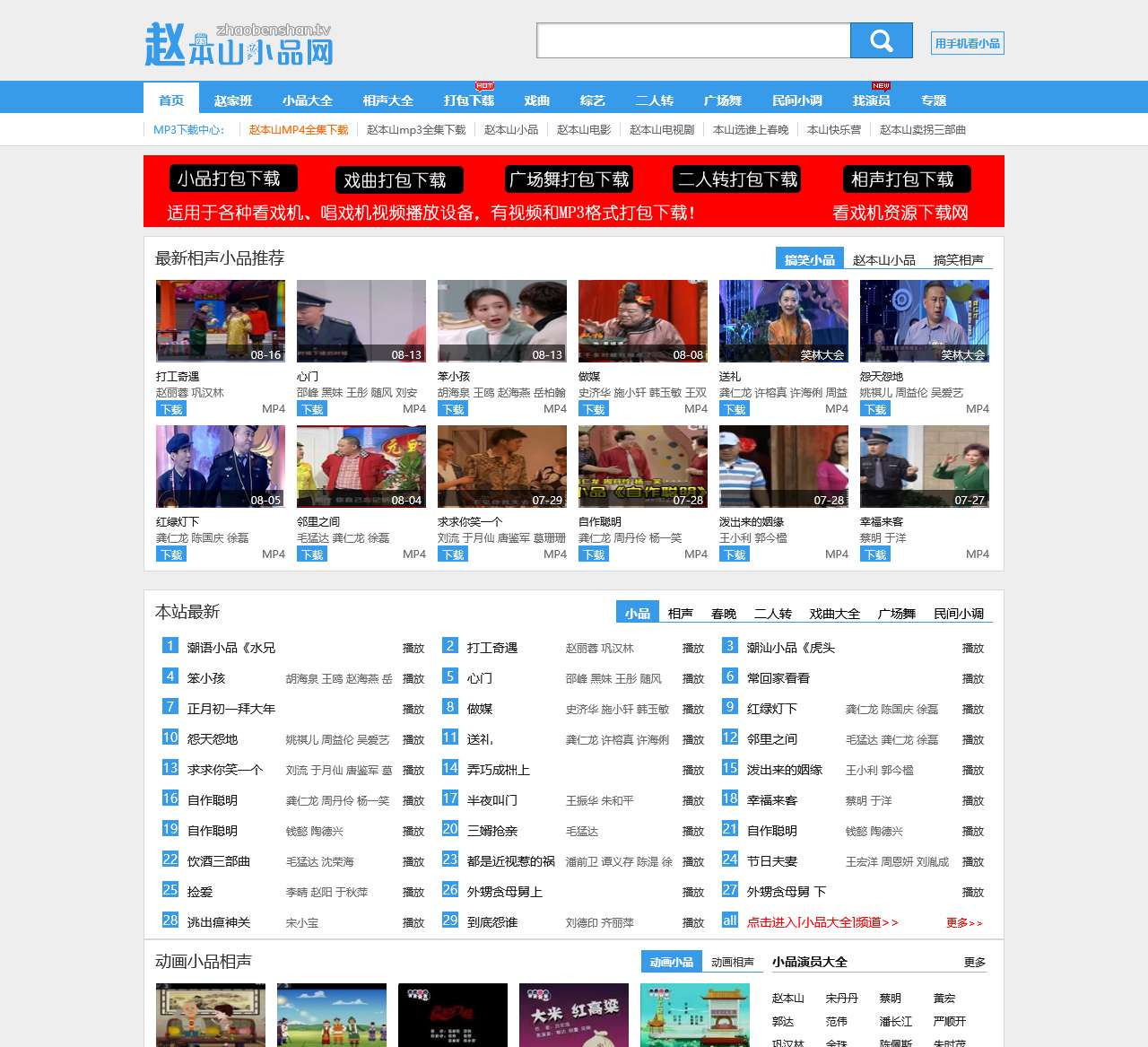Open the 小品大全 nav item
1148x1047 pixels.
[308, 100]
